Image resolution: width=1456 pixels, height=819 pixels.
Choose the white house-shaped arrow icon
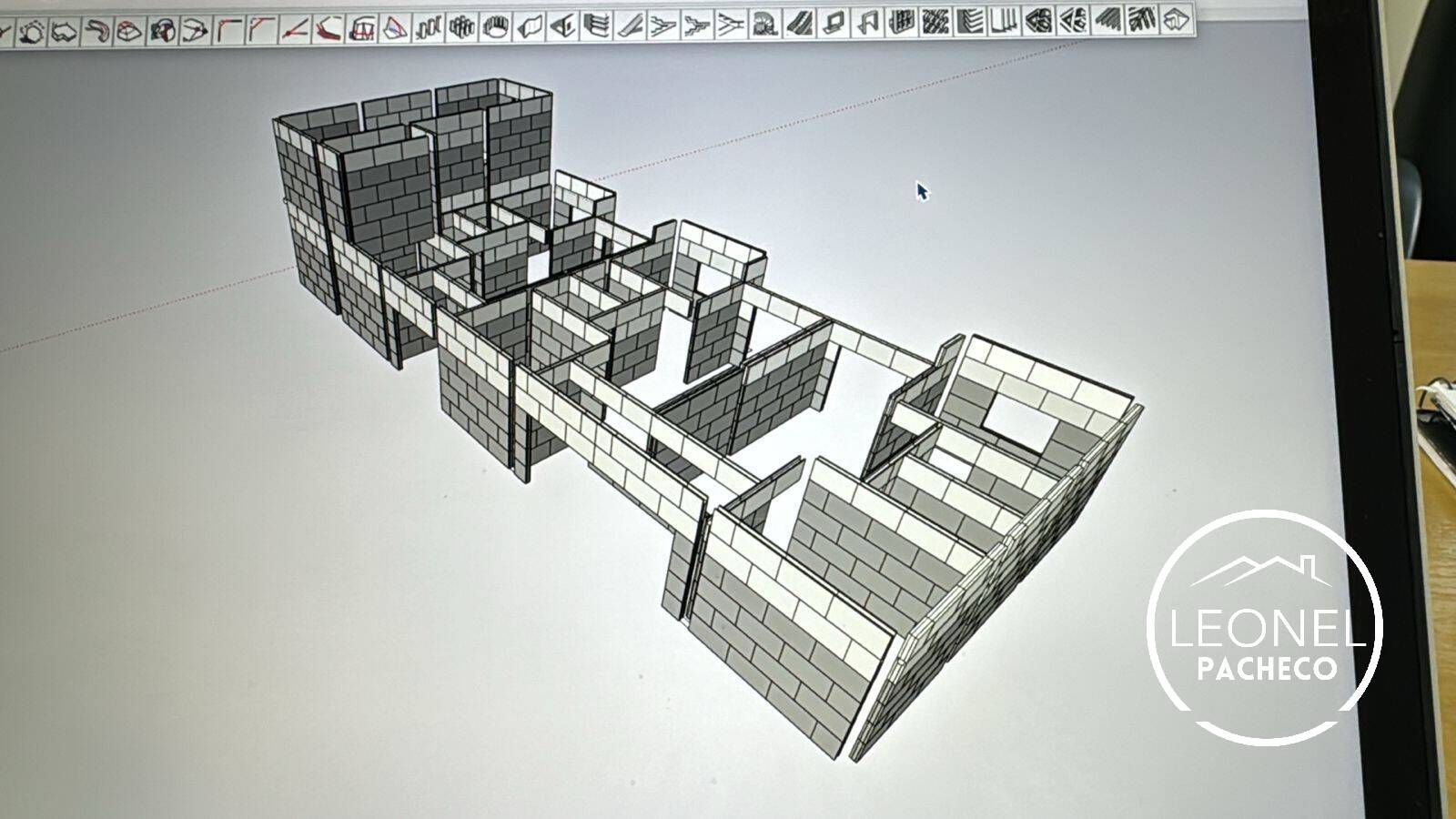click(1177, 18)
